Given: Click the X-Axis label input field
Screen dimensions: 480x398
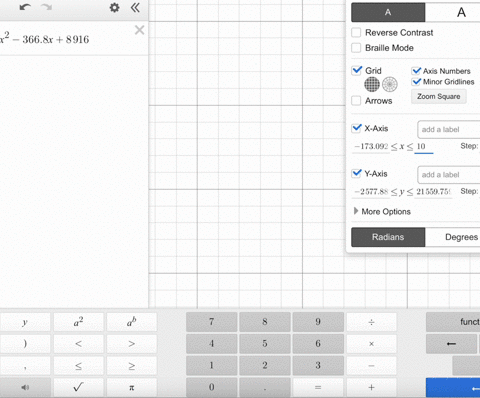Looking at the screenshot, I should pyautogui.click(x=449, y=129).
